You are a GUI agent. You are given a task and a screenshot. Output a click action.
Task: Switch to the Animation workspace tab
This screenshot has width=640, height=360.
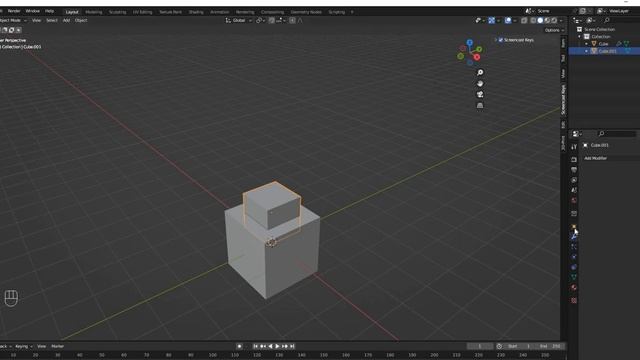(x=220, y=12)
